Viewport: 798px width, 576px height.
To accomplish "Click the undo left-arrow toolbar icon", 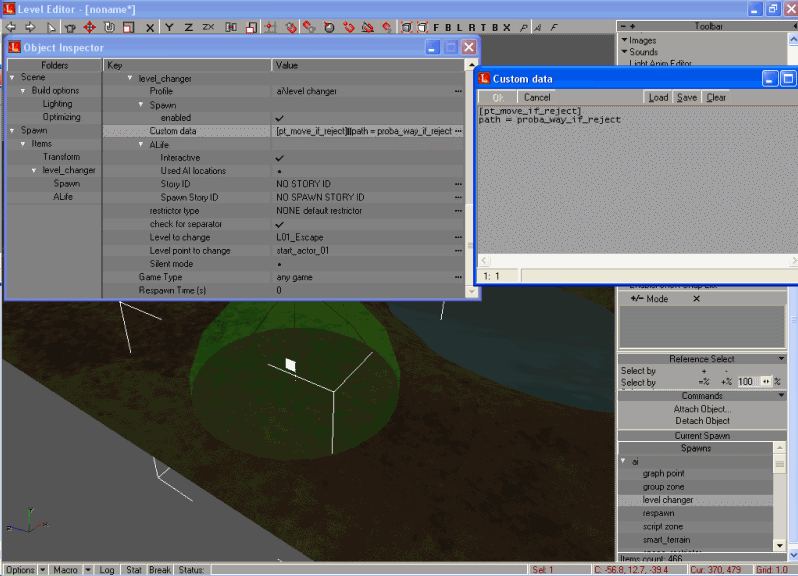I will tap(11, 27).
